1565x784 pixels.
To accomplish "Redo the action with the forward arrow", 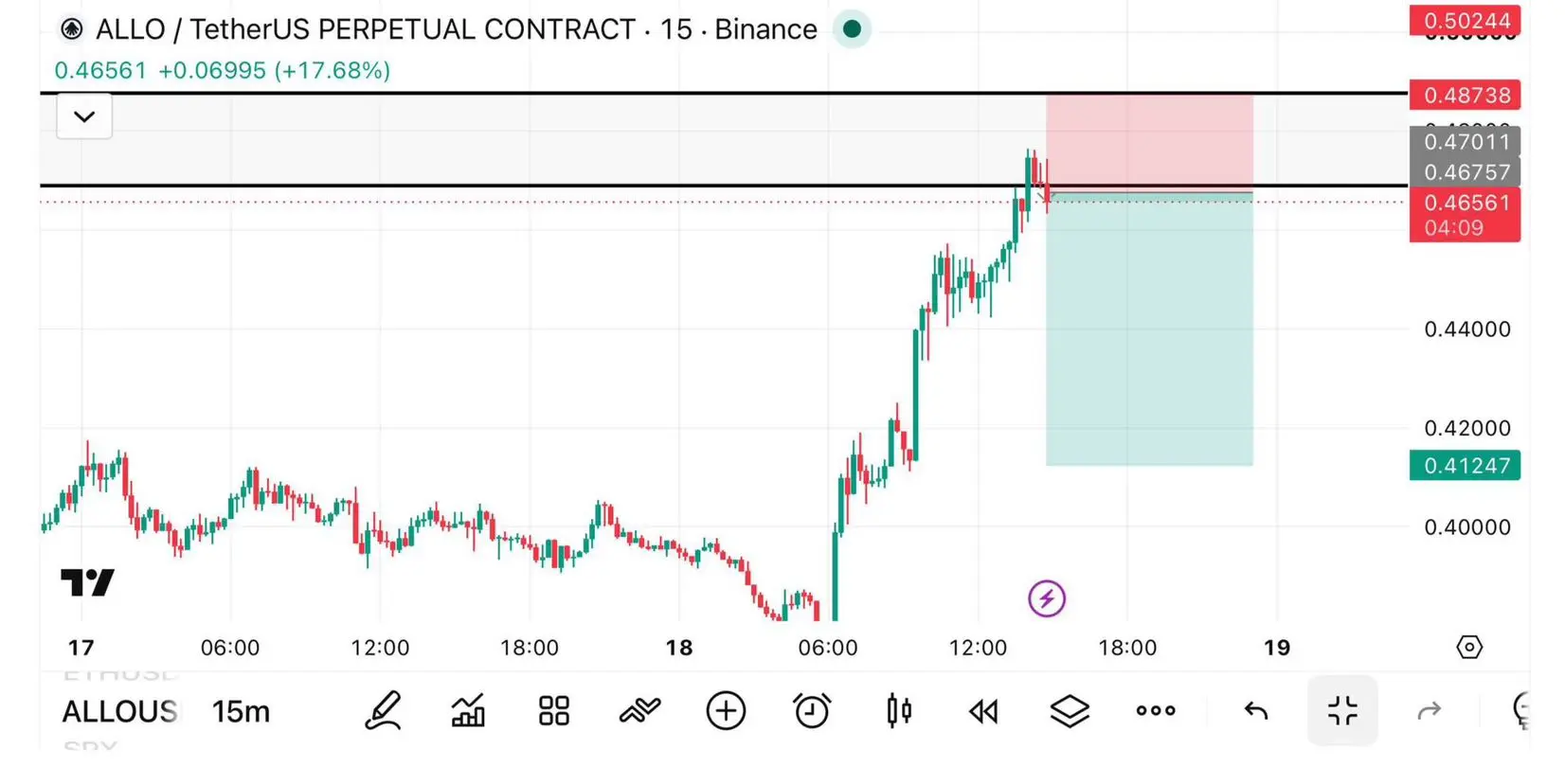I will [x=1429, y=710].
